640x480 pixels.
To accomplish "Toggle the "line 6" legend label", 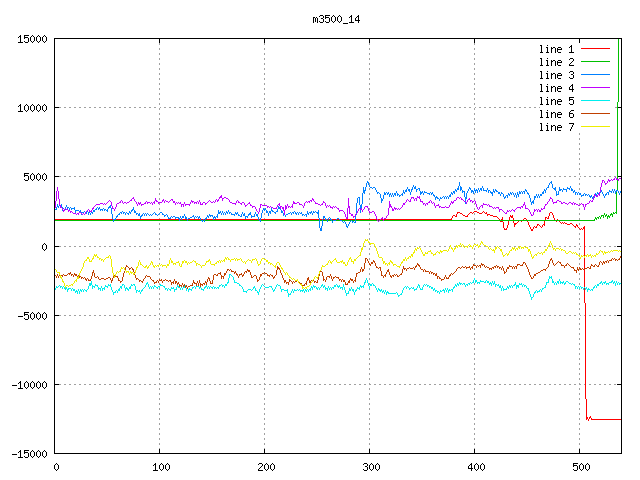I will tap(556, 114).
